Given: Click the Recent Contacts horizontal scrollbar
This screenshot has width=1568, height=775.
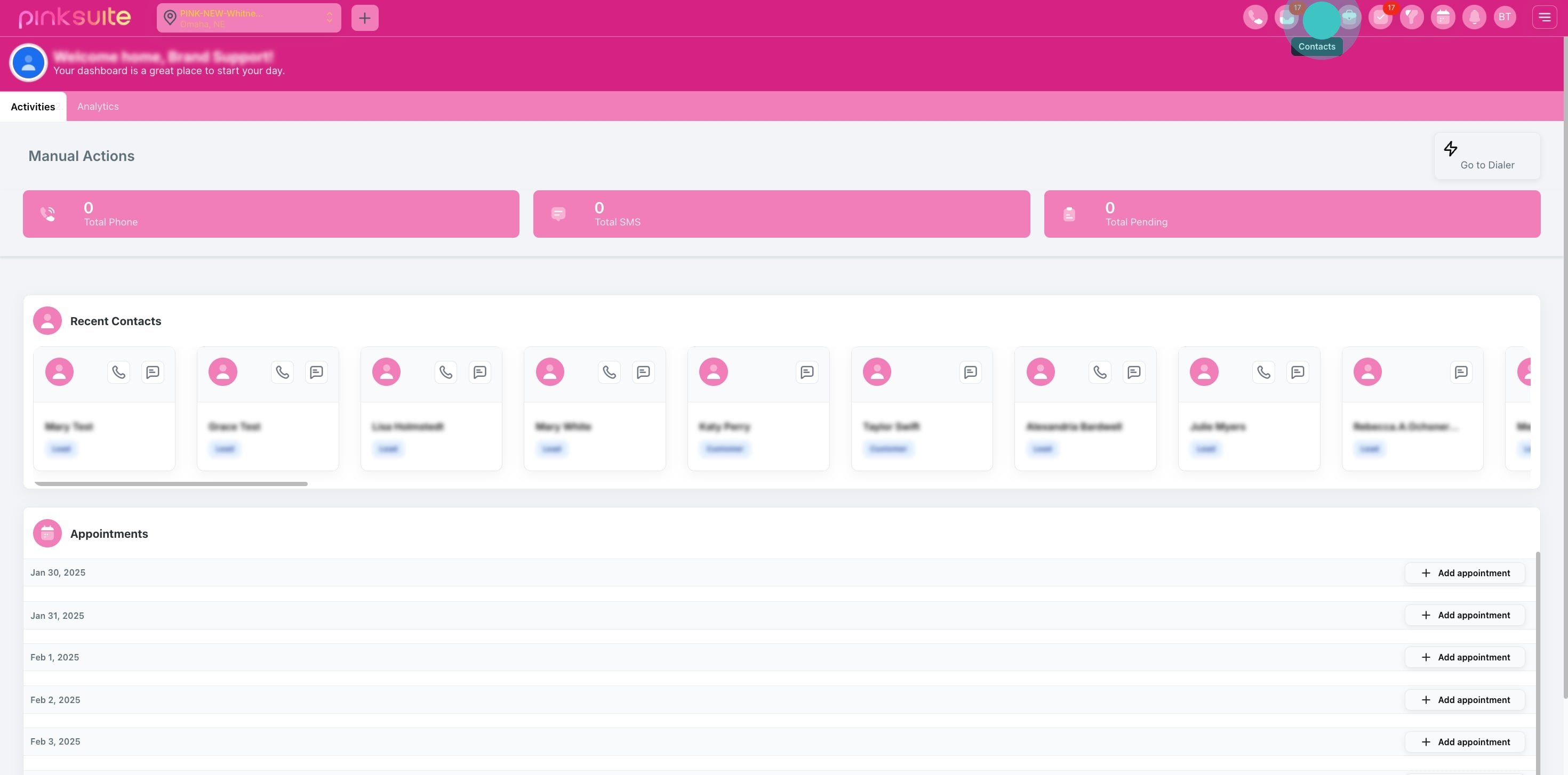Looking at the screenshot, I should (171, 483).
